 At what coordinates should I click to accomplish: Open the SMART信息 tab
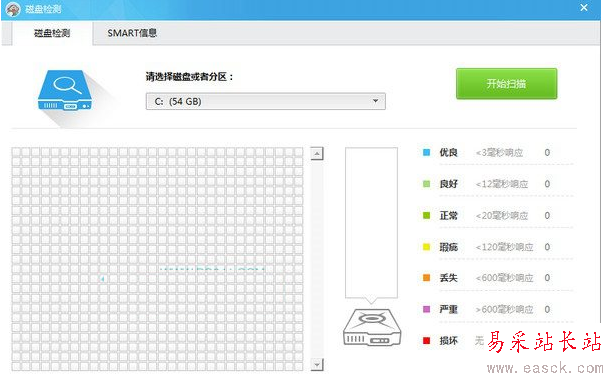point(132,33)
